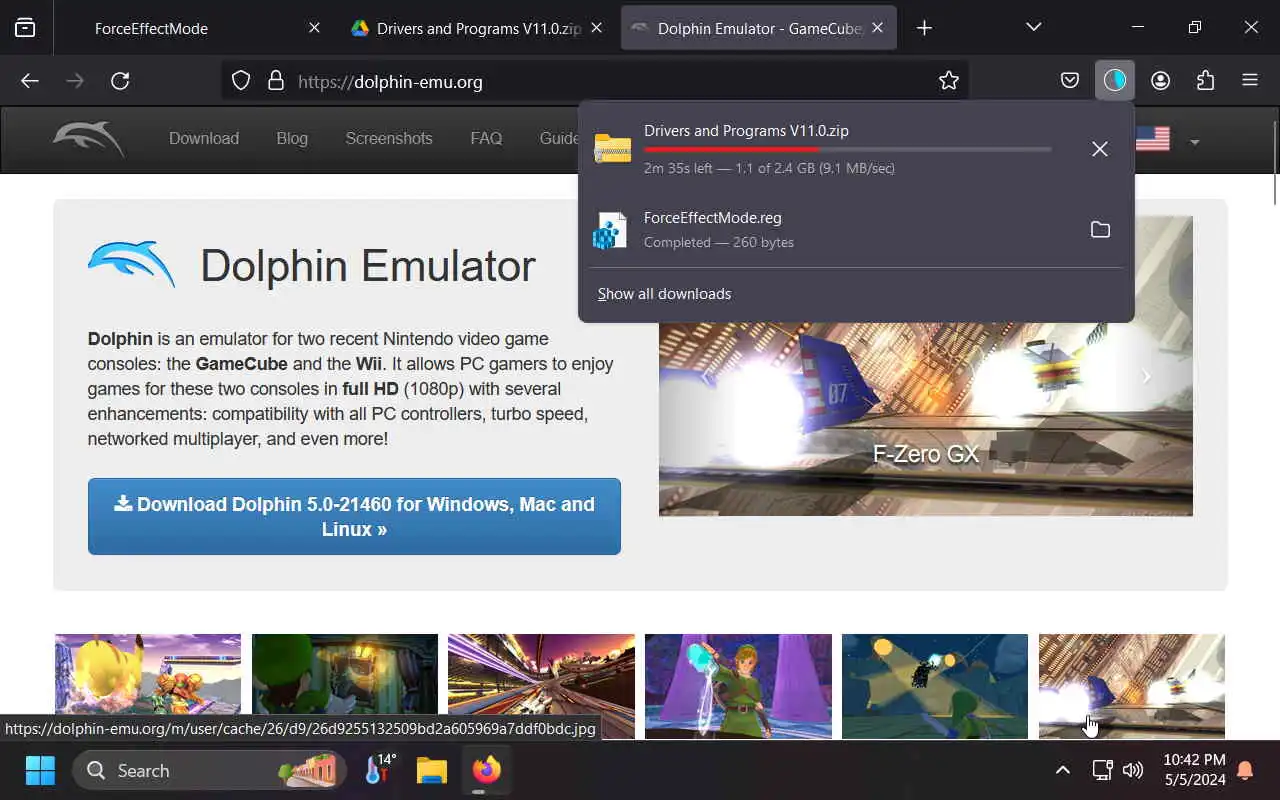1280x800 pixels.
Task: Click Download Dolphin 5.0-21460 button
Action: point(354,516)
